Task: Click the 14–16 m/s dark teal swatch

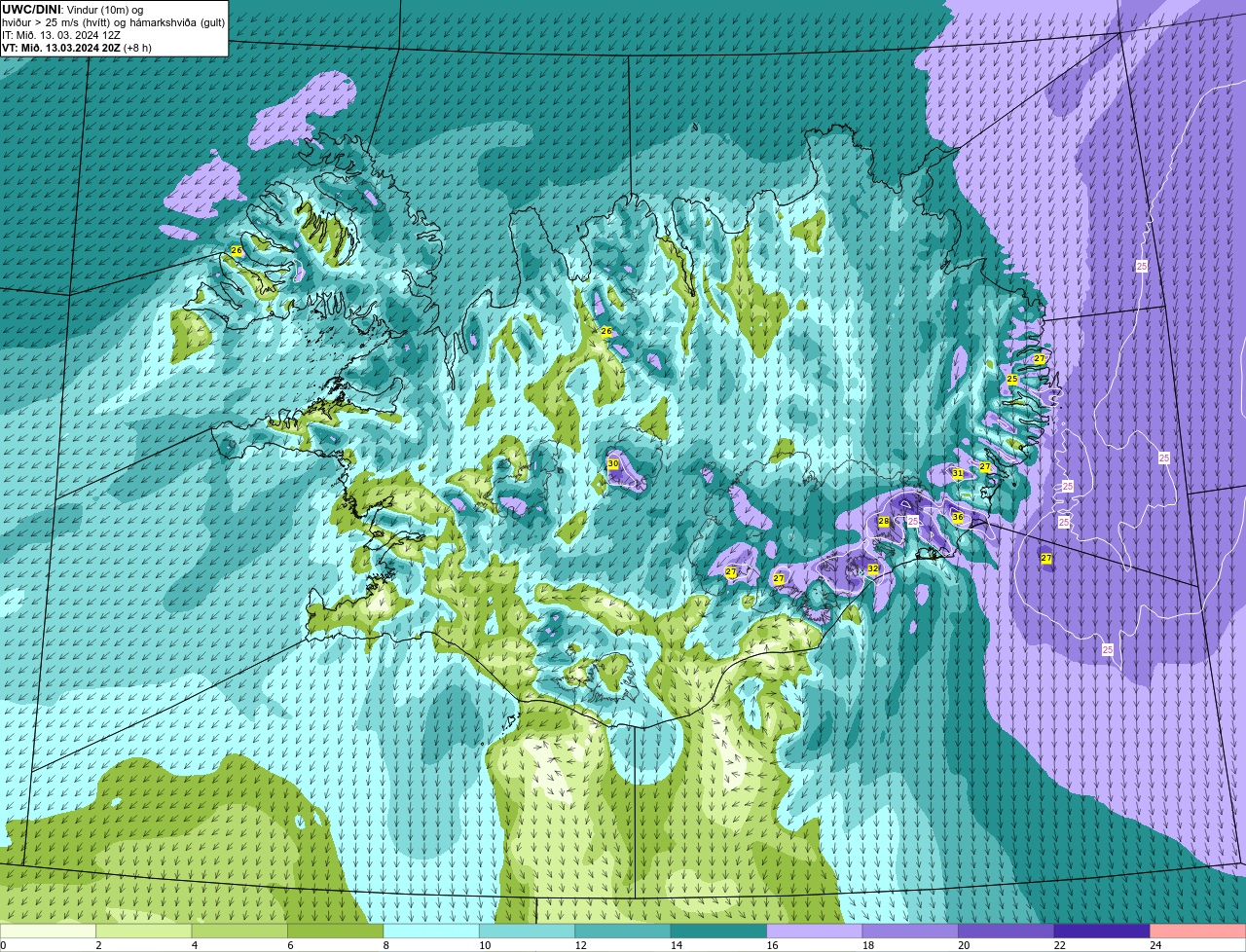Action: [718, 932]
